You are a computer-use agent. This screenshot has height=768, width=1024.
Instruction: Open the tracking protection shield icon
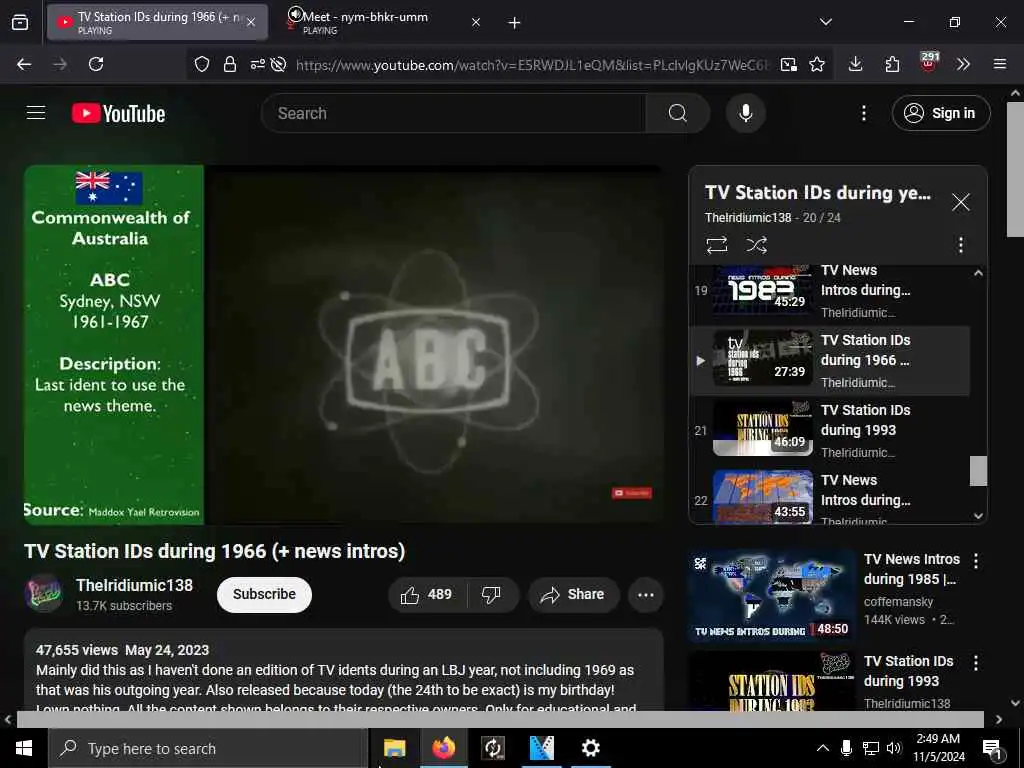pos(202,64)
